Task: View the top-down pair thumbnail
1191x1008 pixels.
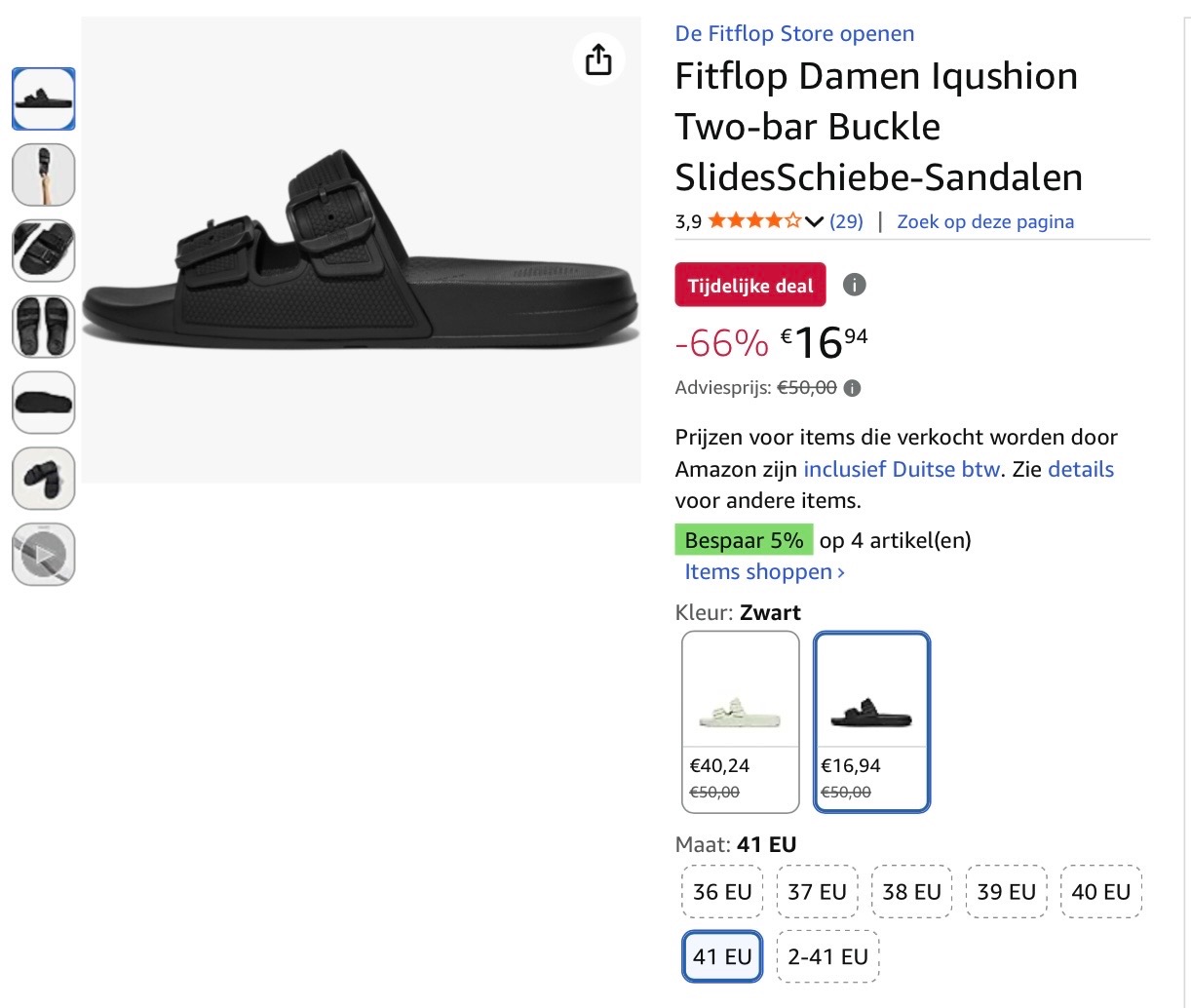Action: 44,327
